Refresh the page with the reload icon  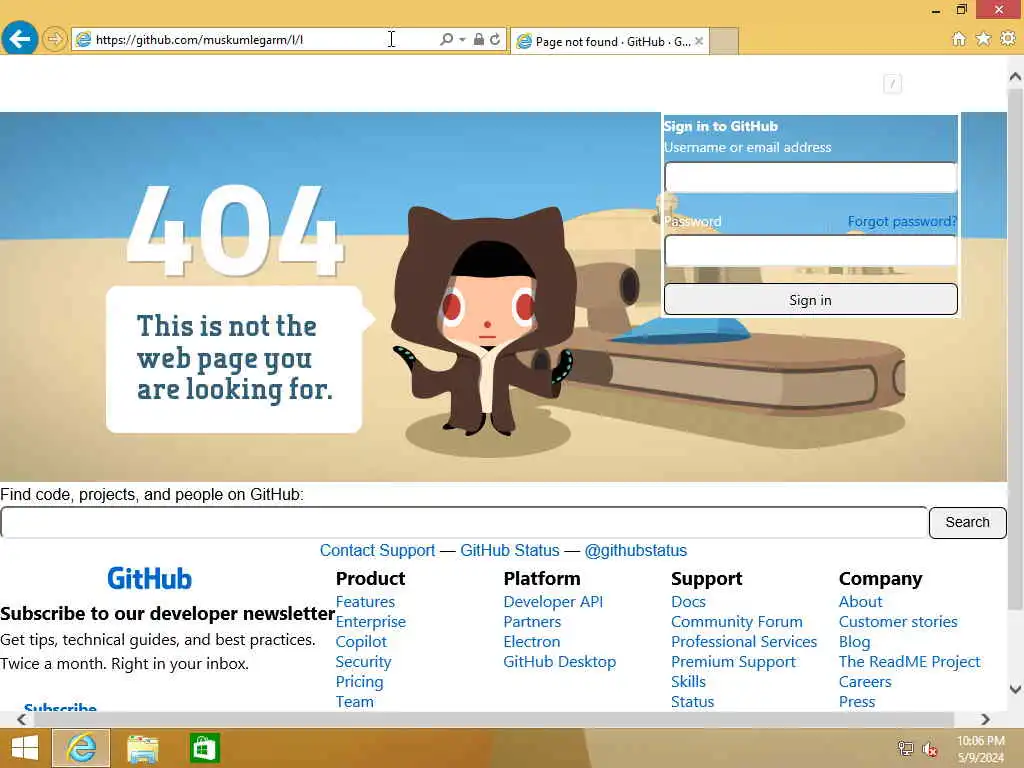point(495,39)
